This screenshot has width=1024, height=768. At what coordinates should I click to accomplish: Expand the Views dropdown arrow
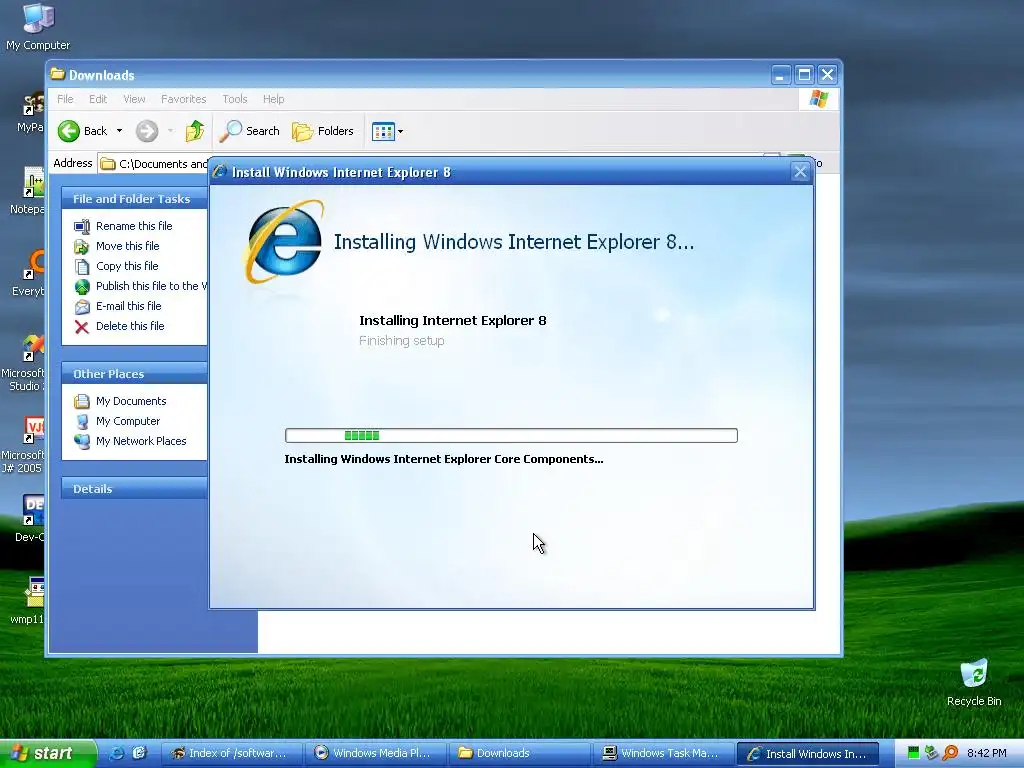[x=400, y=131]
